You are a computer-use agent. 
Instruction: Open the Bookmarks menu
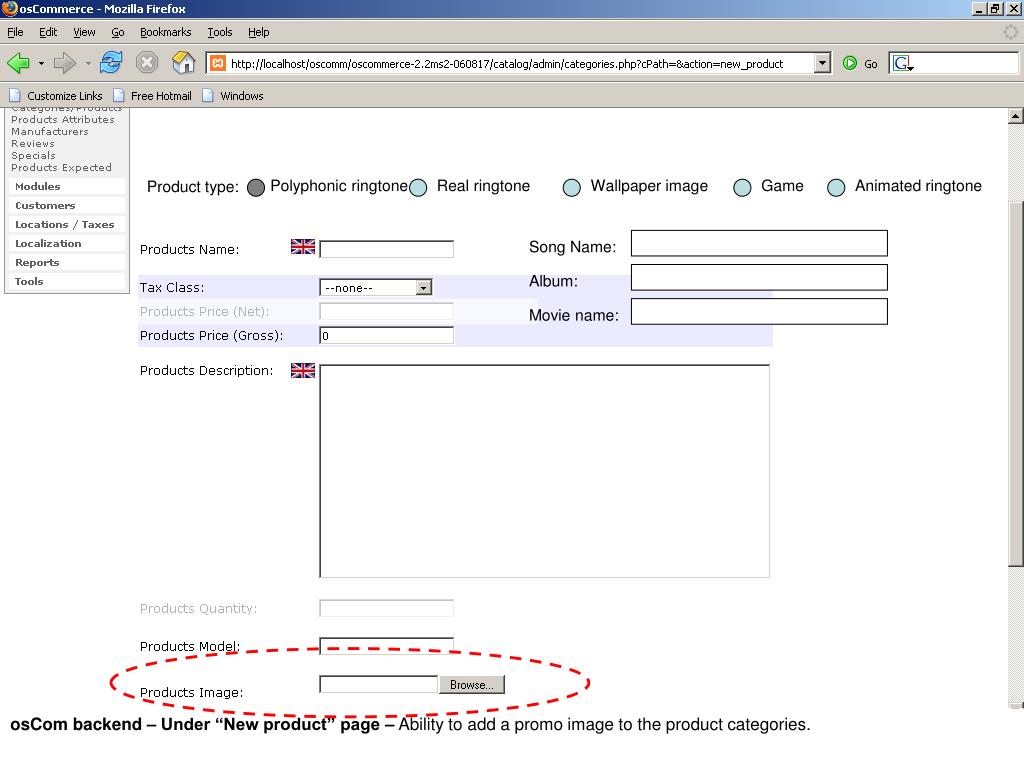coord(165,32)
